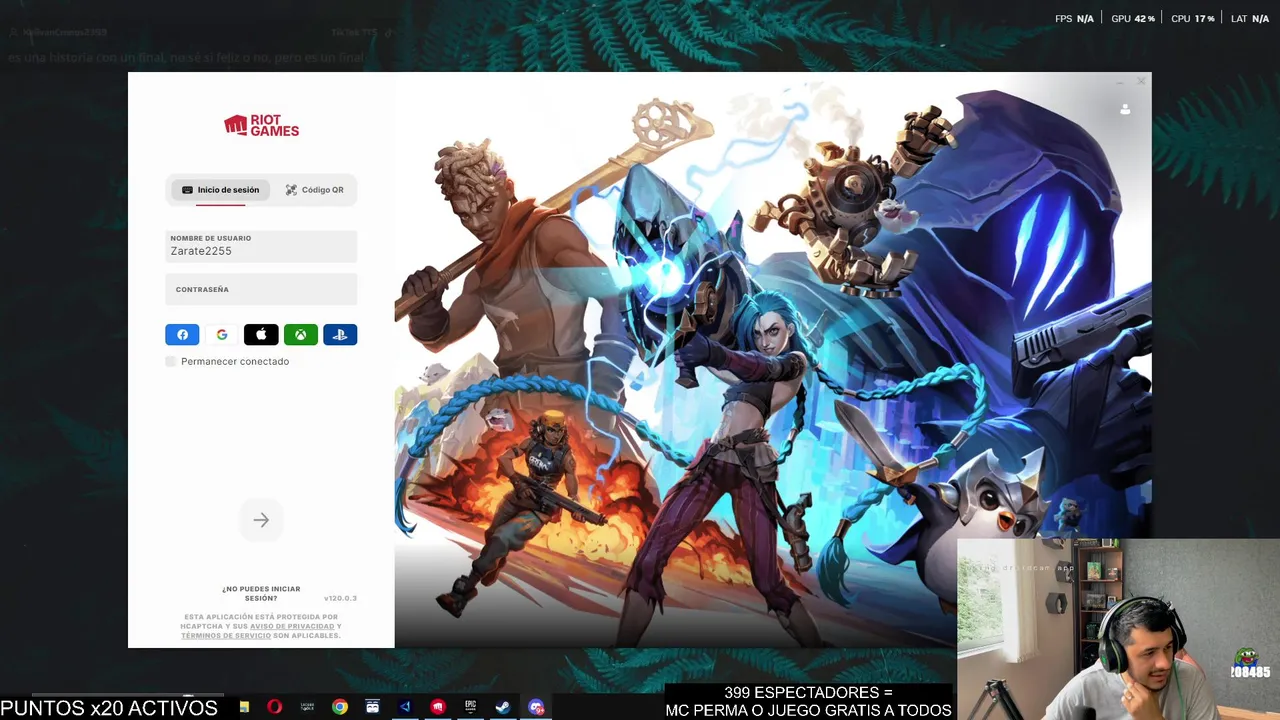The image size is (1280, 720).
Task: Open the Aviso de privacidad link
Action: 292,626
